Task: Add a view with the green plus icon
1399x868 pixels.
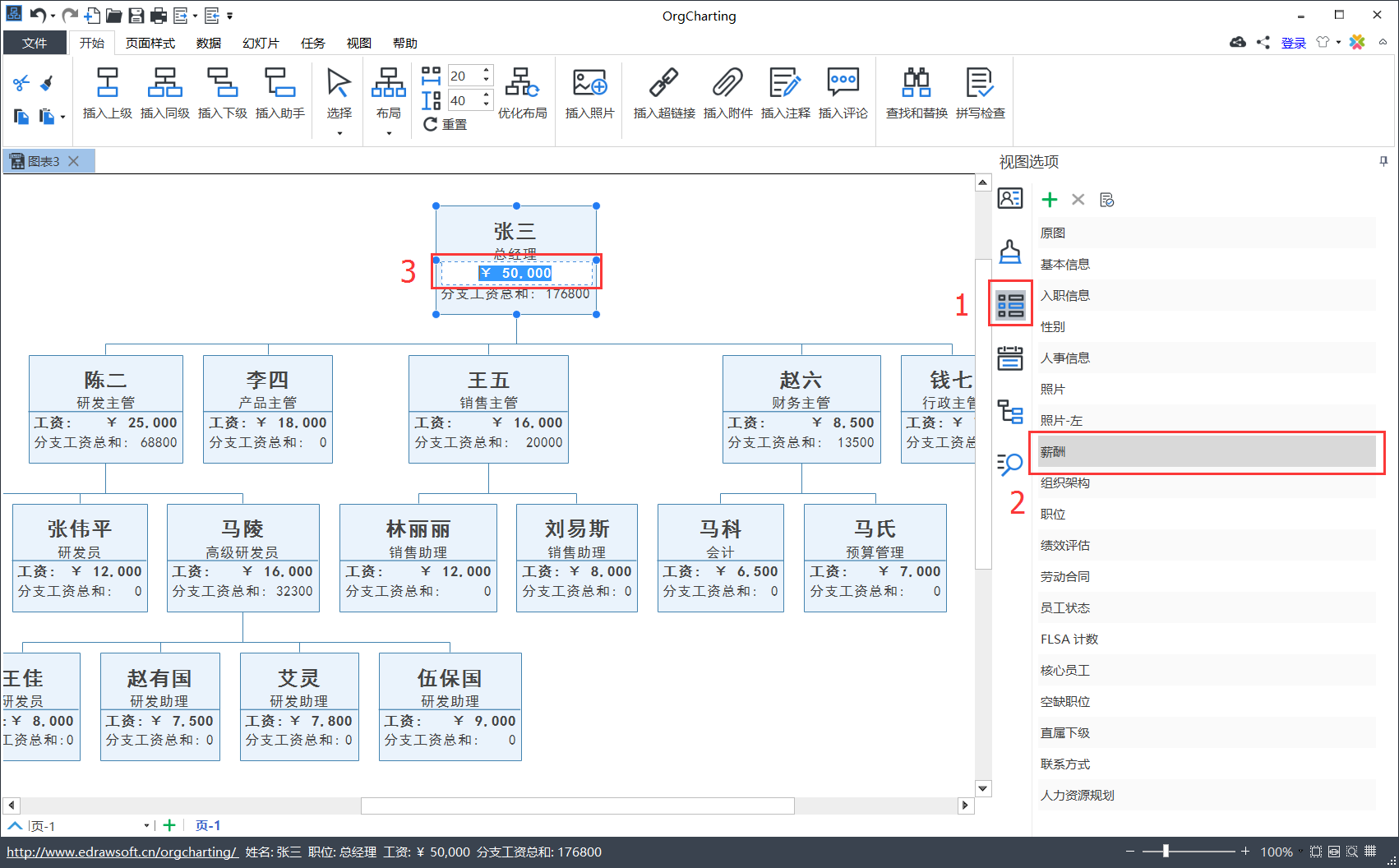Action: coord(1050,200)
